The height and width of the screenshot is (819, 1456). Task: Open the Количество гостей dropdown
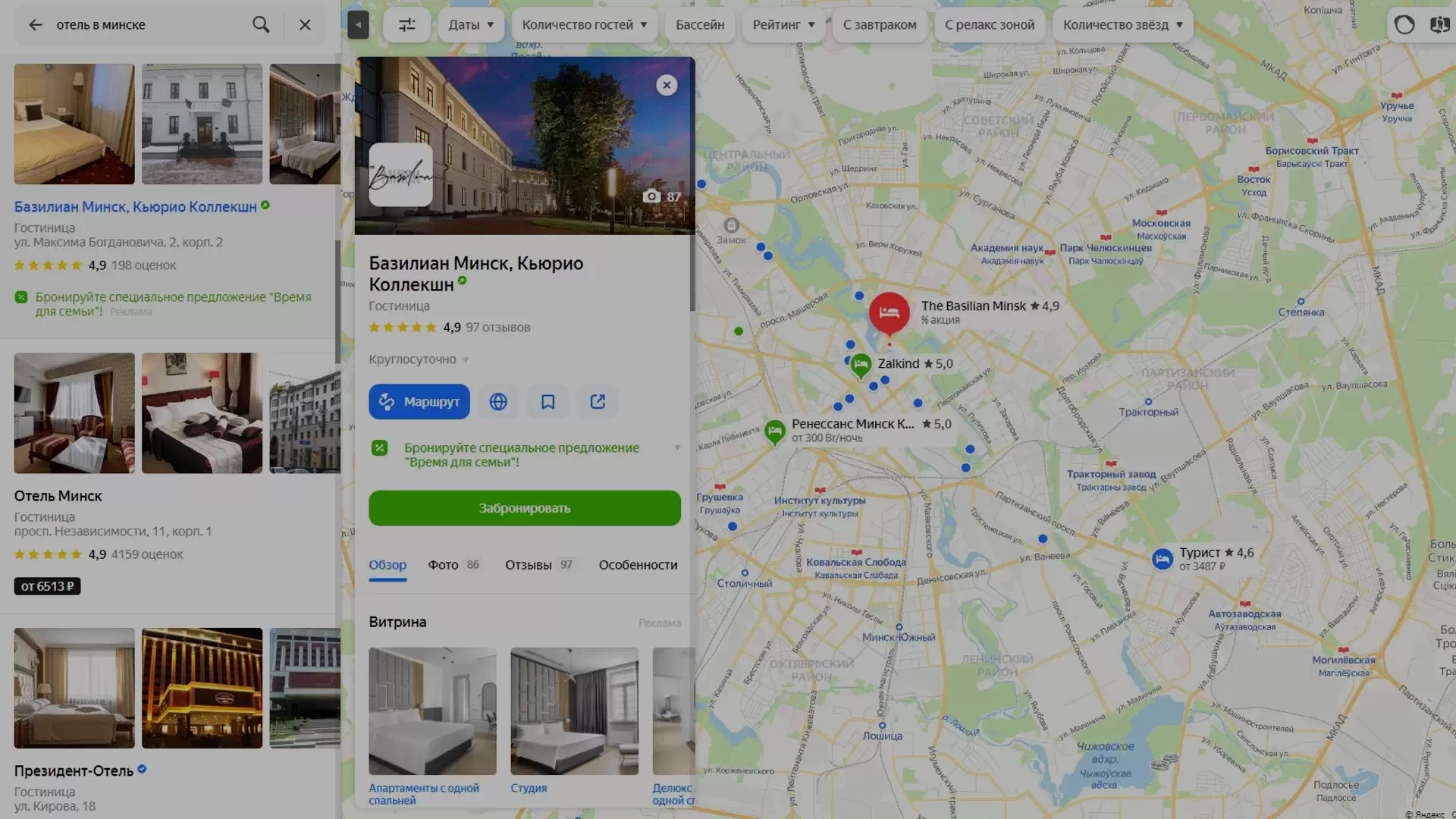pos(584,25)
